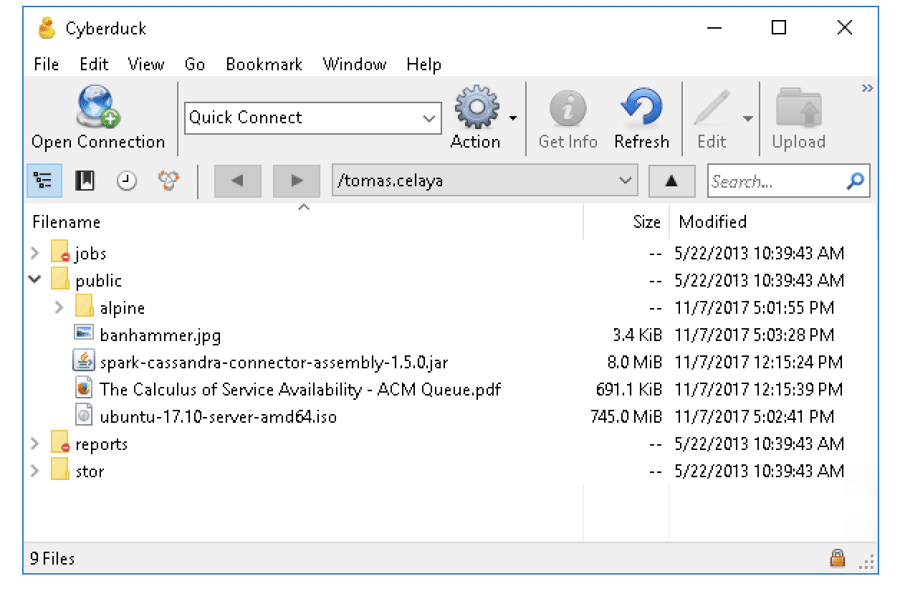The width and height of the screenshot is (900, 599).
Task: Click the stor folder icon
Action: 60,470
